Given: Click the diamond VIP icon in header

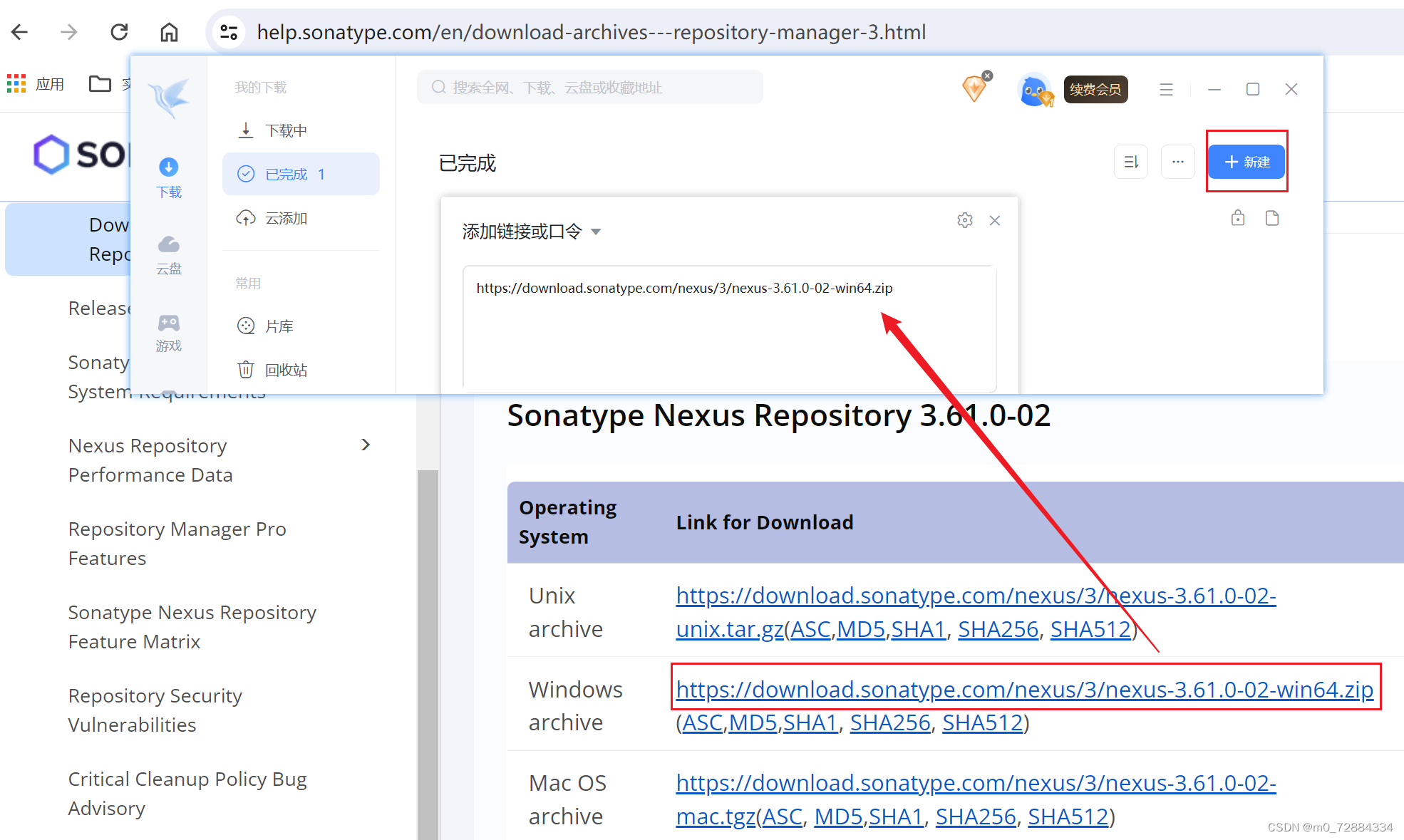Looking at the screenshot, I should click(974, 89).
